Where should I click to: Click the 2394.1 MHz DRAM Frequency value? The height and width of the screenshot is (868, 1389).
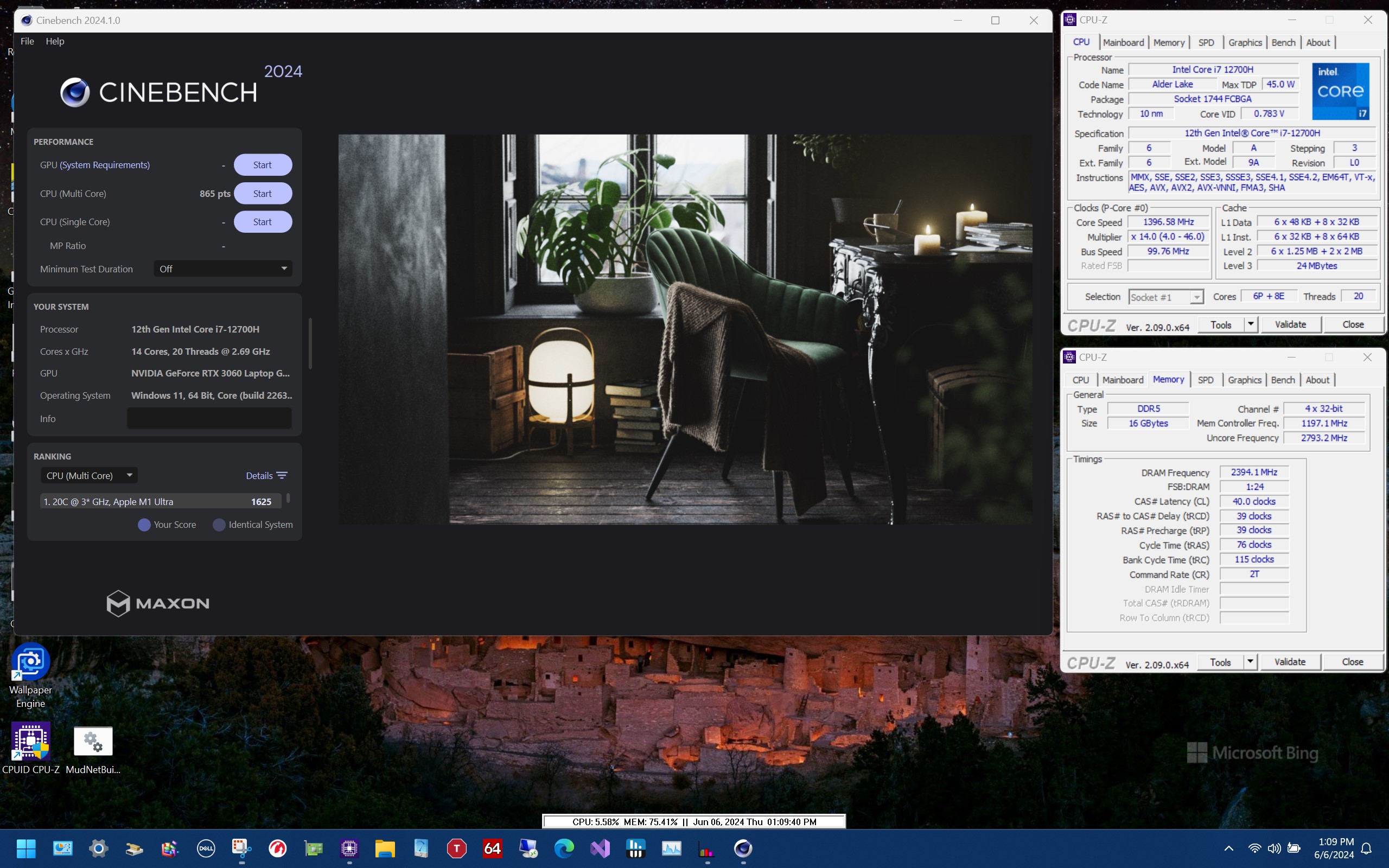[1254, 472]
